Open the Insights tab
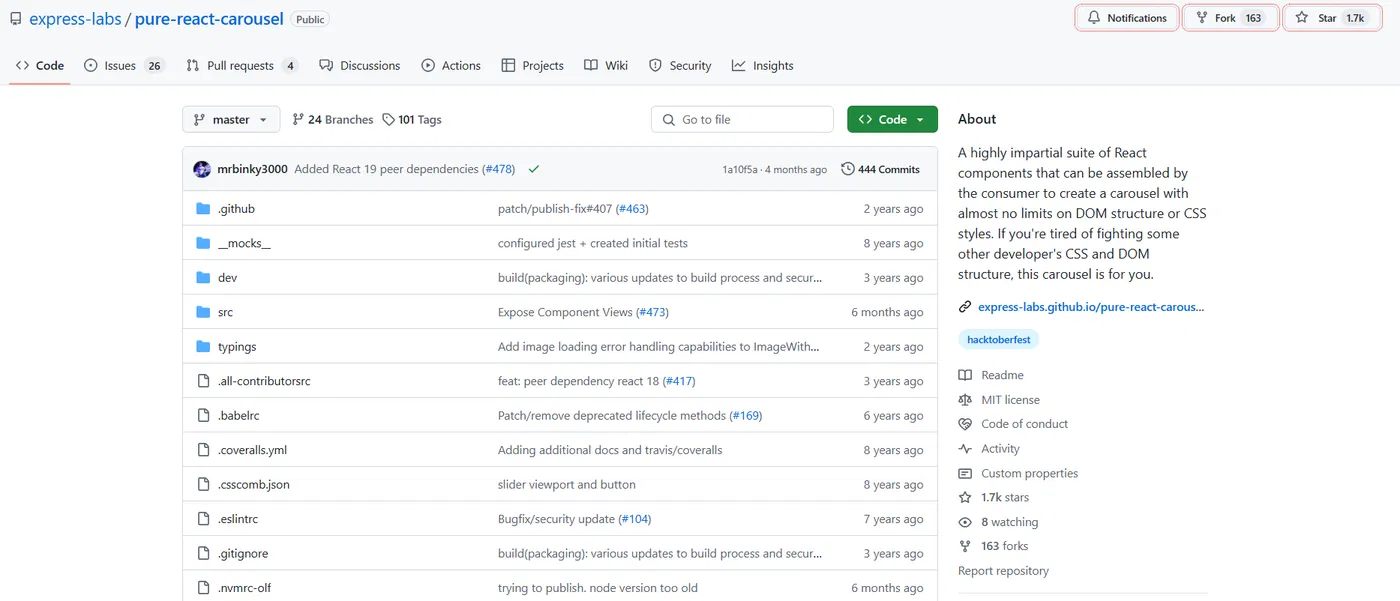 coord(762,65)
